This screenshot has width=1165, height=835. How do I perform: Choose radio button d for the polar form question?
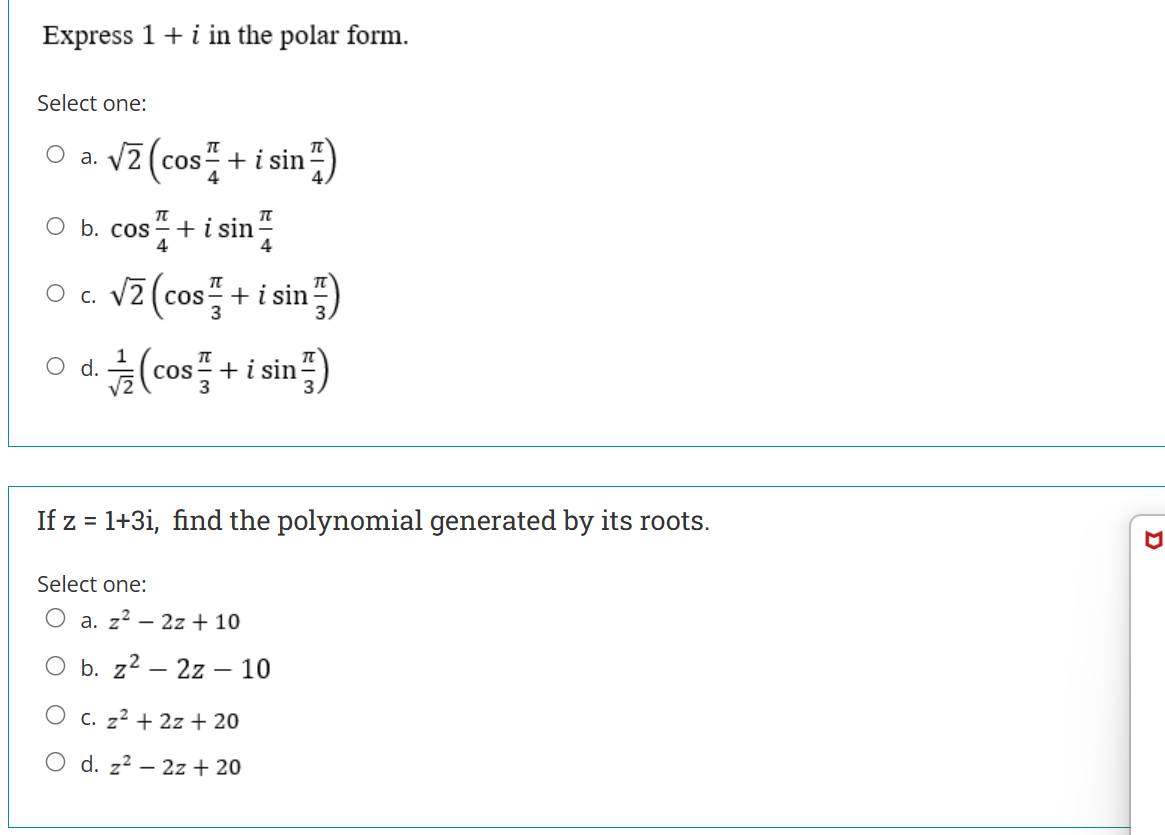click(55, 366)
